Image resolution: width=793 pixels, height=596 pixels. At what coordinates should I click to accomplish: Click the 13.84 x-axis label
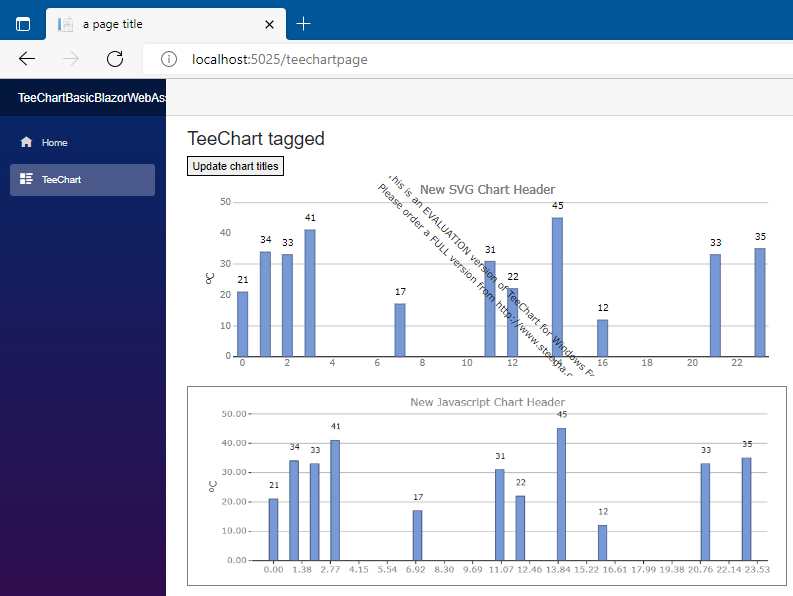(558, 570)
